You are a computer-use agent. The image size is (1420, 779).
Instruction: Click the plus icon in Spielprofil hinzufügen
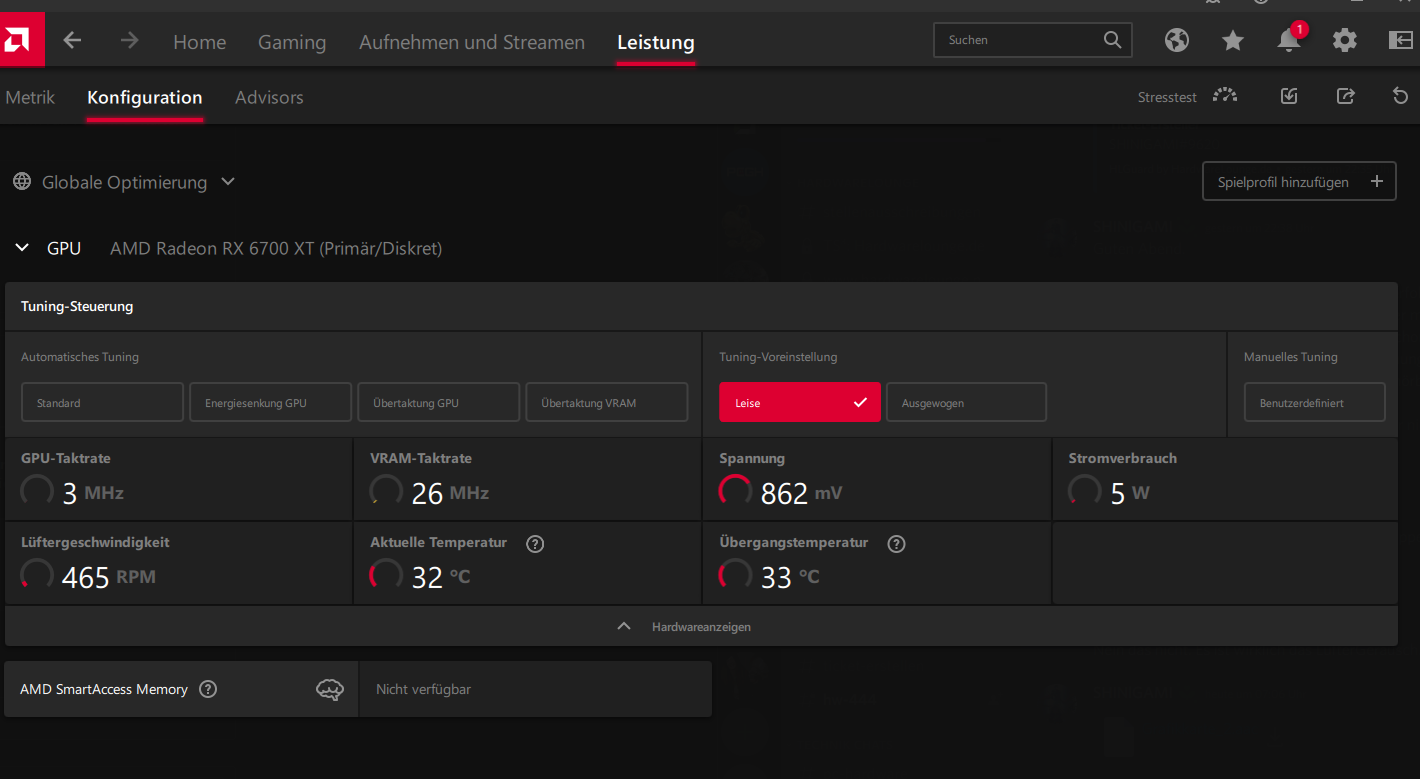tap(1376, 182)
